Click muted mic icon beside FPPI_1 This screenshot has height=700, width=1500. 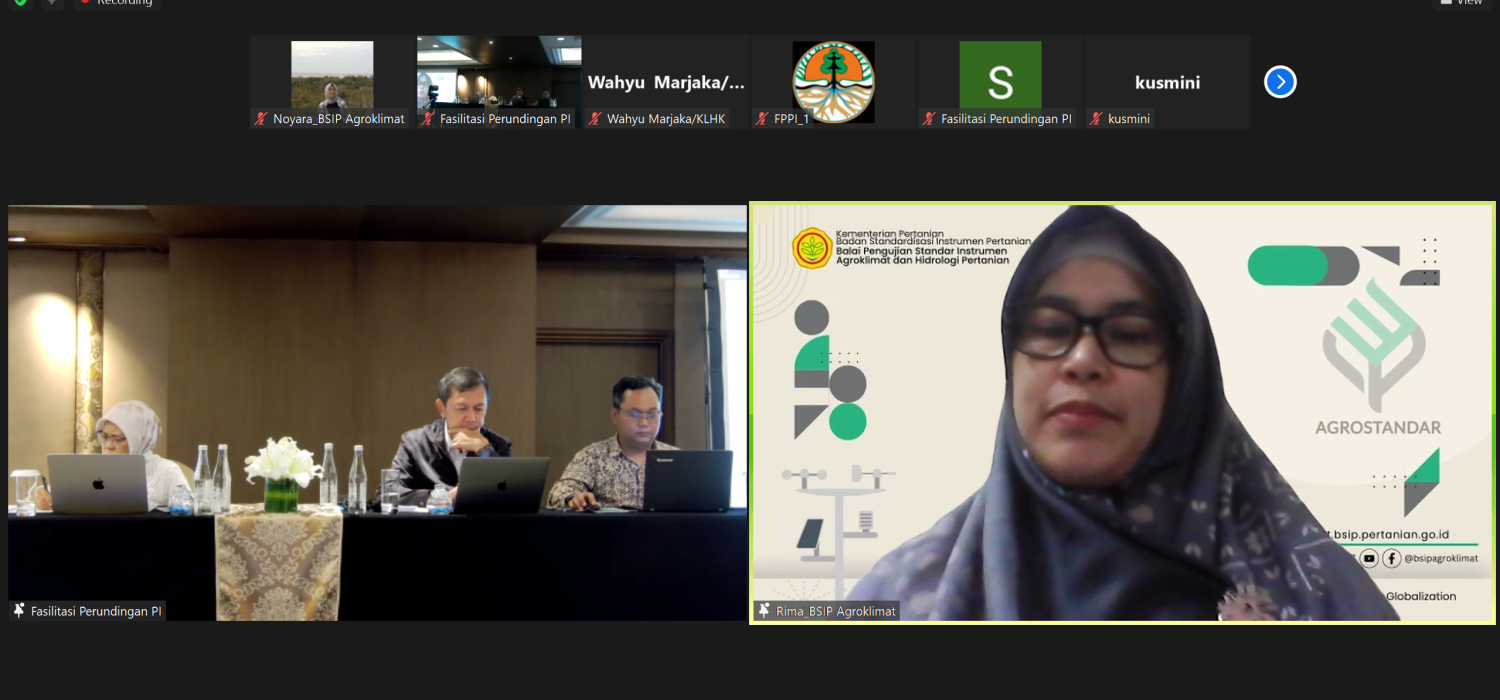[762, 119]
